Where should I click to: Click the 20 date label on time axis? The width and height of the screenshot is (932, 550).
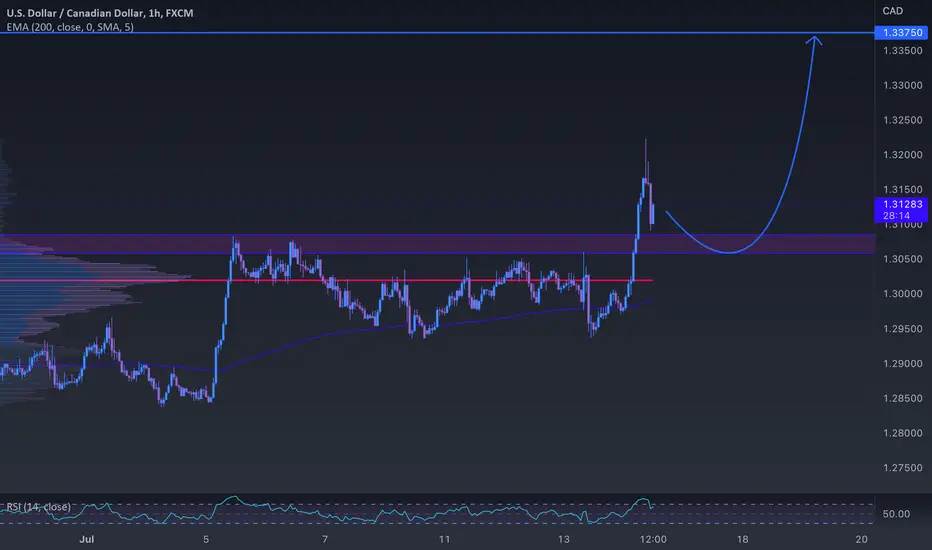point(861,539)
